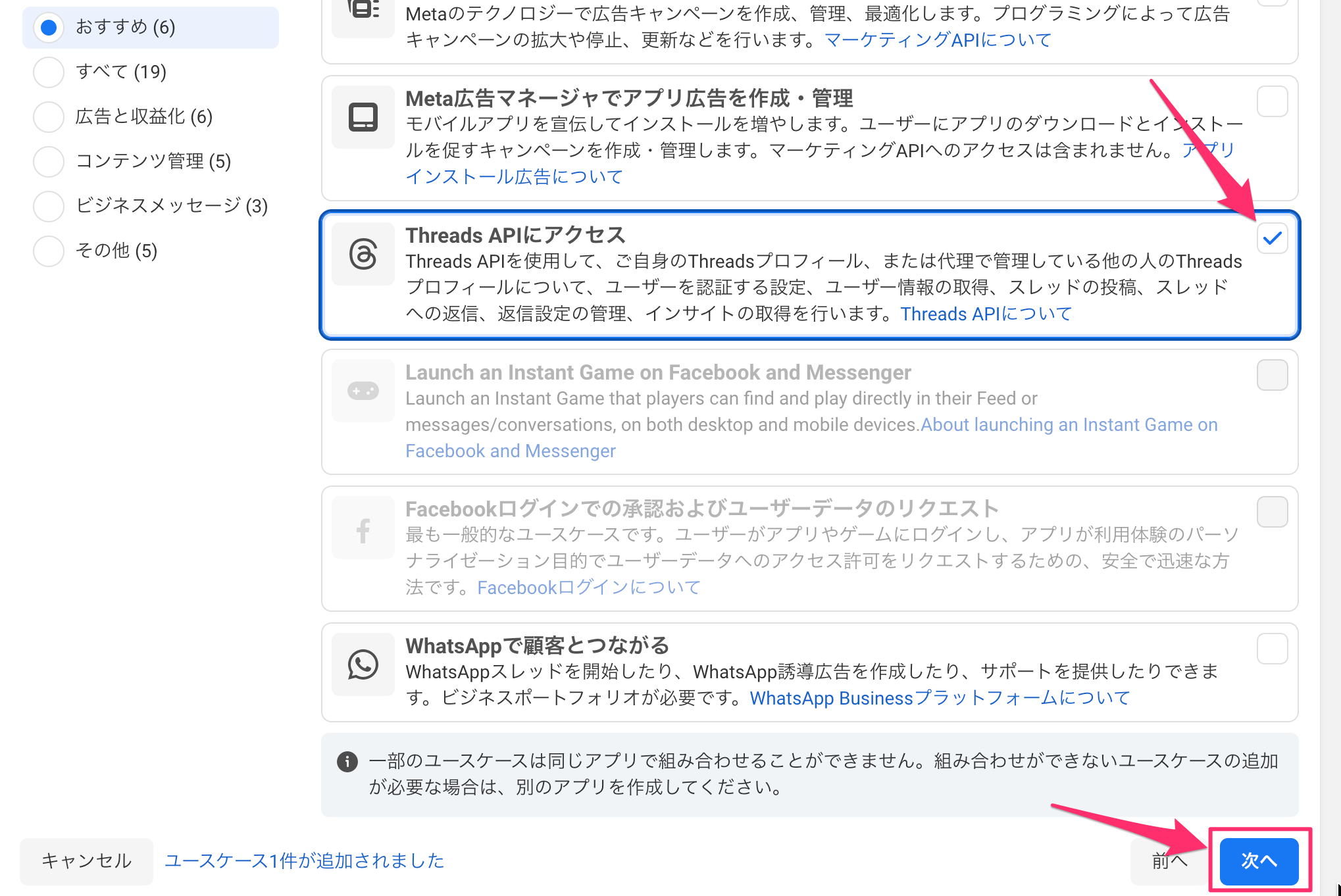Open the ユースケース1件が追加されました link
The image size is (1341, 896).
[304, 860]
